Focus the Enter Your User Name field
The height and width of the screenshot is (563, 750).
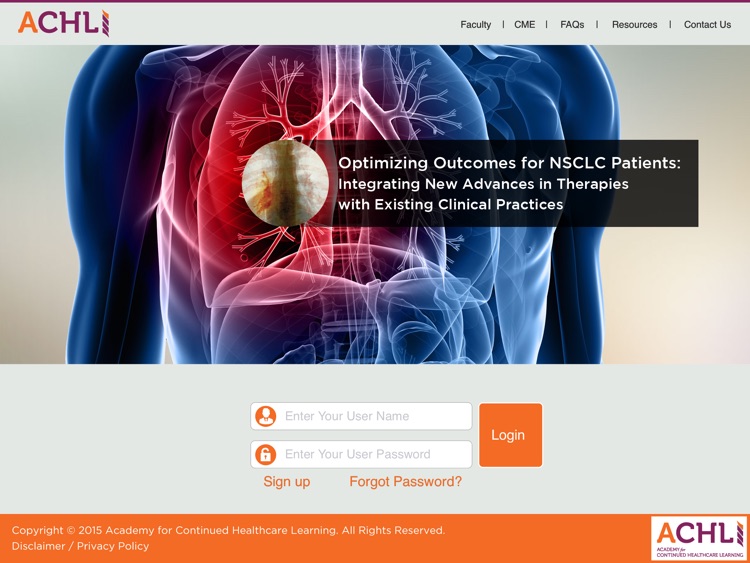coord(361,416)
